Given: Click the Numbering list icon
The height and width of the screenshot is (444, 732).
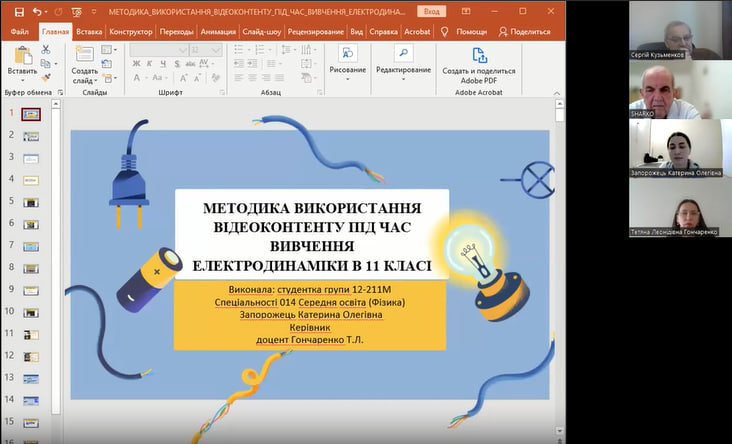Looking at the screenshot, I should (262, 49).
